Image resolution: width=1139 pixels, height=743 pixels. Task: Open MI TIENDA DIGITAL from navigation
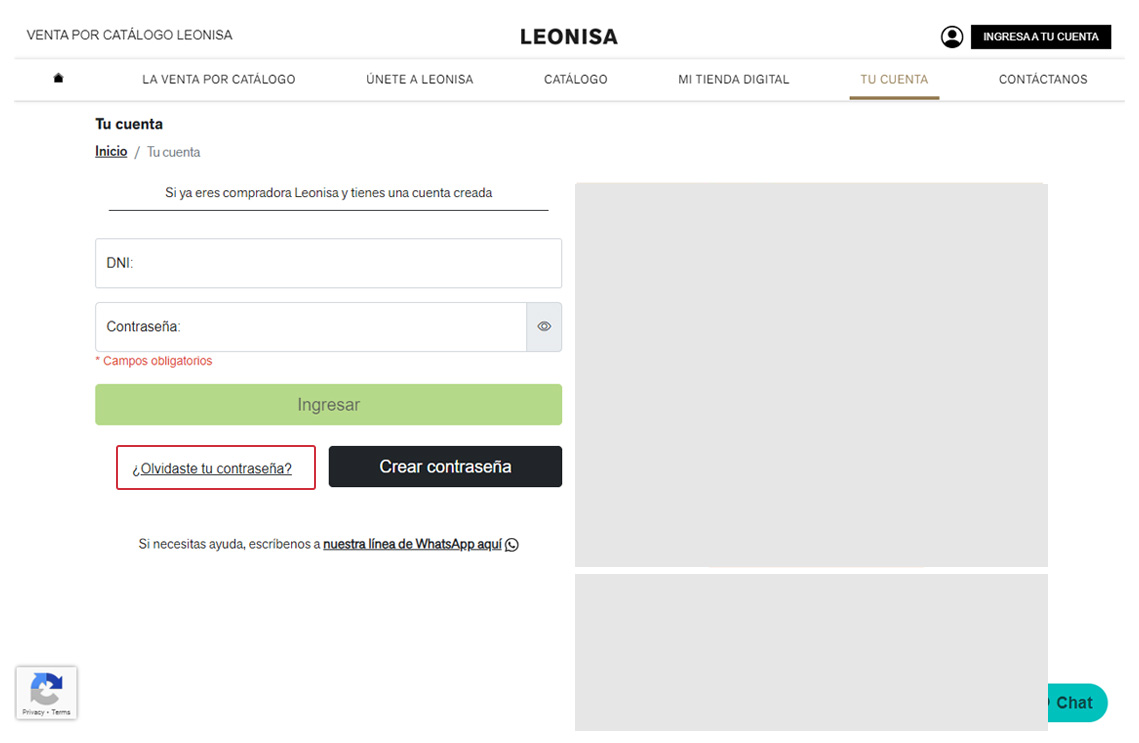coord(733,79)
